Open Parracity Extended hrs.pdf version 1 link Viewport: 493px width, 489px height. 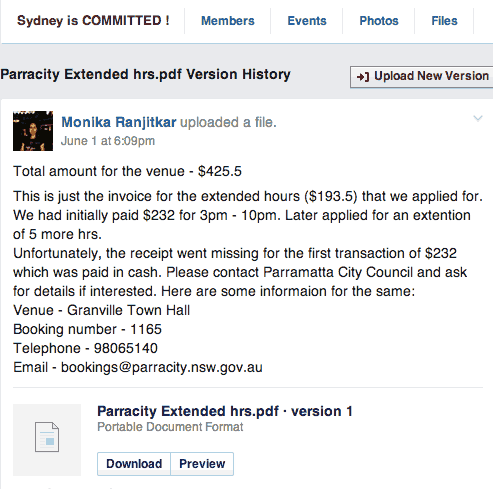[x=225, y=411]
